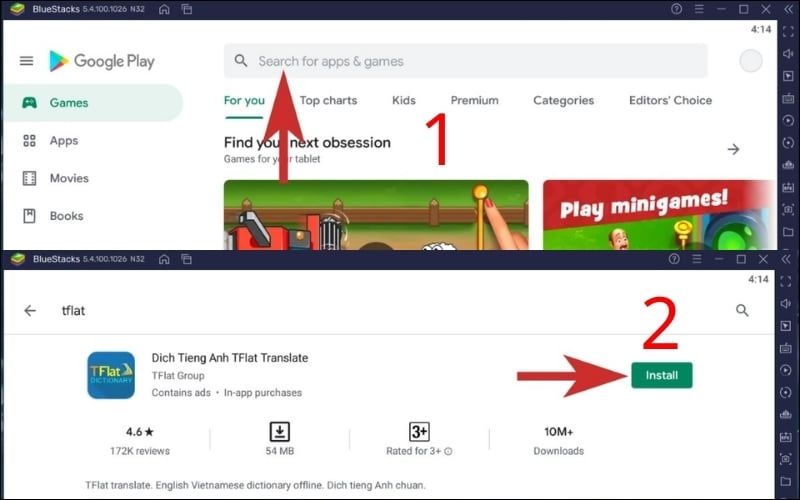Collapse side toolbar in Google Play home window
Viewport: 800px width, 500px height.
pos(788,9)
